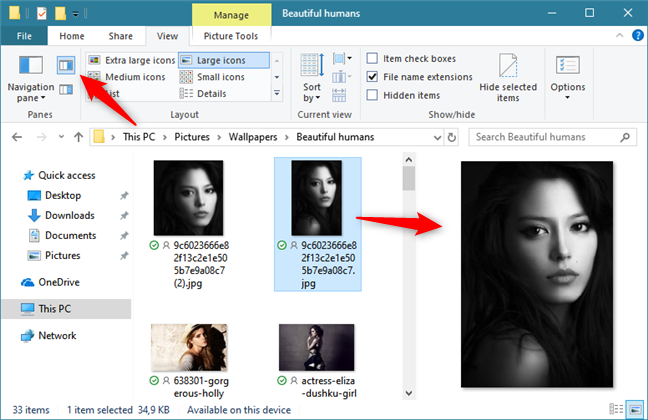This screenshot has width=648, height=420.
Task: Select 638301-gorgerous-holly image thumbnail
Action: pos(189,347)
